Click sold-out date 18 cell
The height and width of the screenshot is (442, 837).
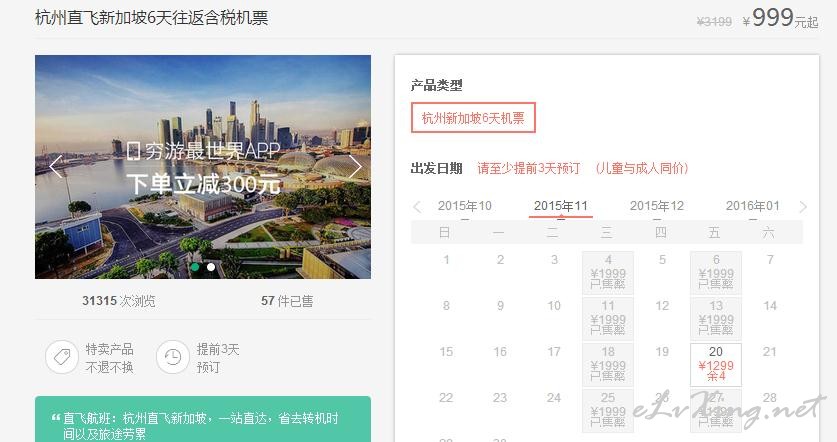tap(608, 365)
